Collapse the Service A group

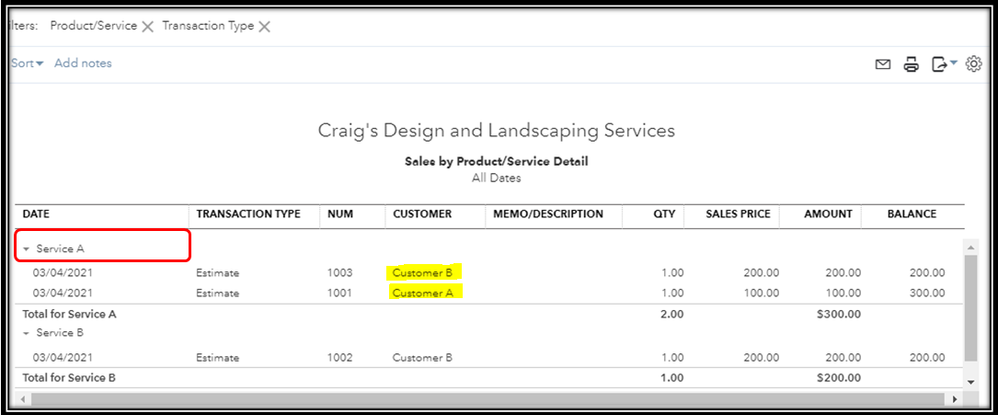(x=26, y=250)
